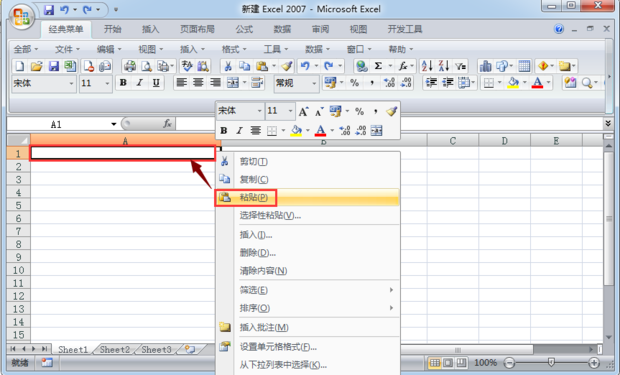Insert a chart using column chart icon
This screenshot has height=375, width=620.
[485, 66]
